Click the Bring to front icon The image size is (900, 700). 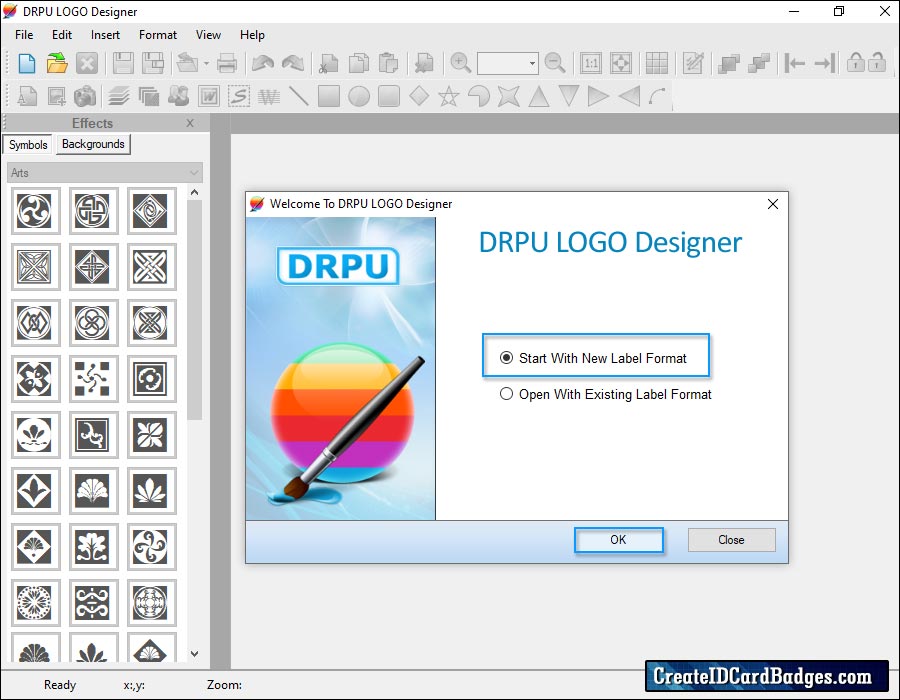(x=729, y=63)
